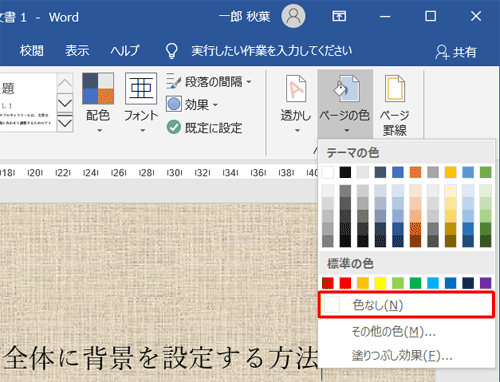Pick purple standard color swatch
Image resolution: width=500 pixels, height=382 pixels.
click(486, 283)
